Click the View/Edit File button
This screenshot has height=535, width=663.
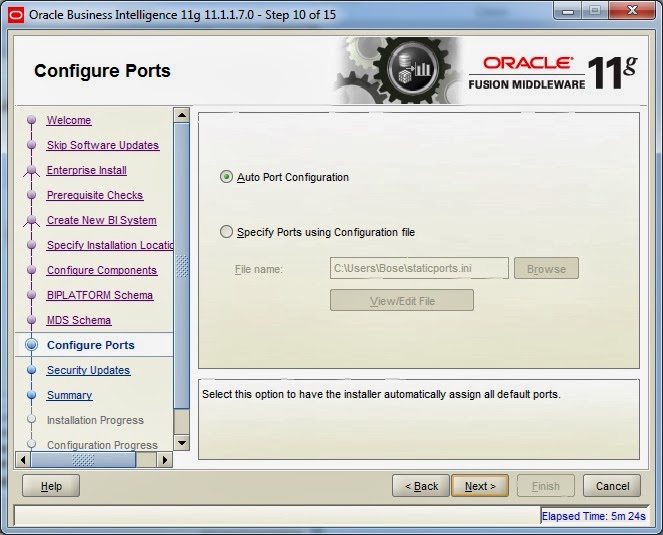[402, 300]
